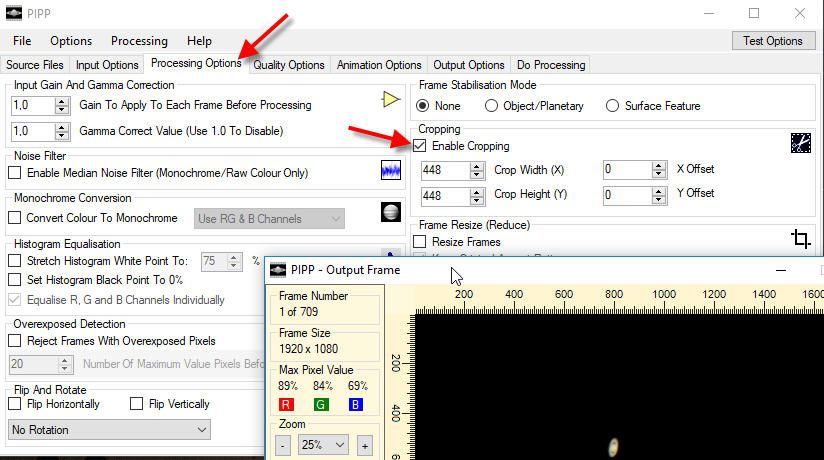The height and width of the screenshot is (460, 824).
Task: Disable the Enable Cropping checkbox
Action: pyautogui.click(x=422, y=146)
